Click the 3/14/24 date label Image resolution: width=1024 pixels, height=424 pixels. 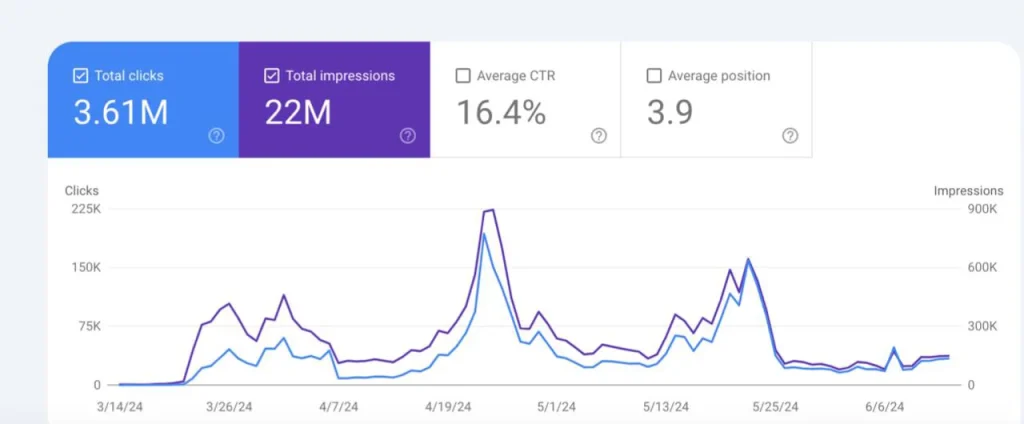tap(119, 407)
